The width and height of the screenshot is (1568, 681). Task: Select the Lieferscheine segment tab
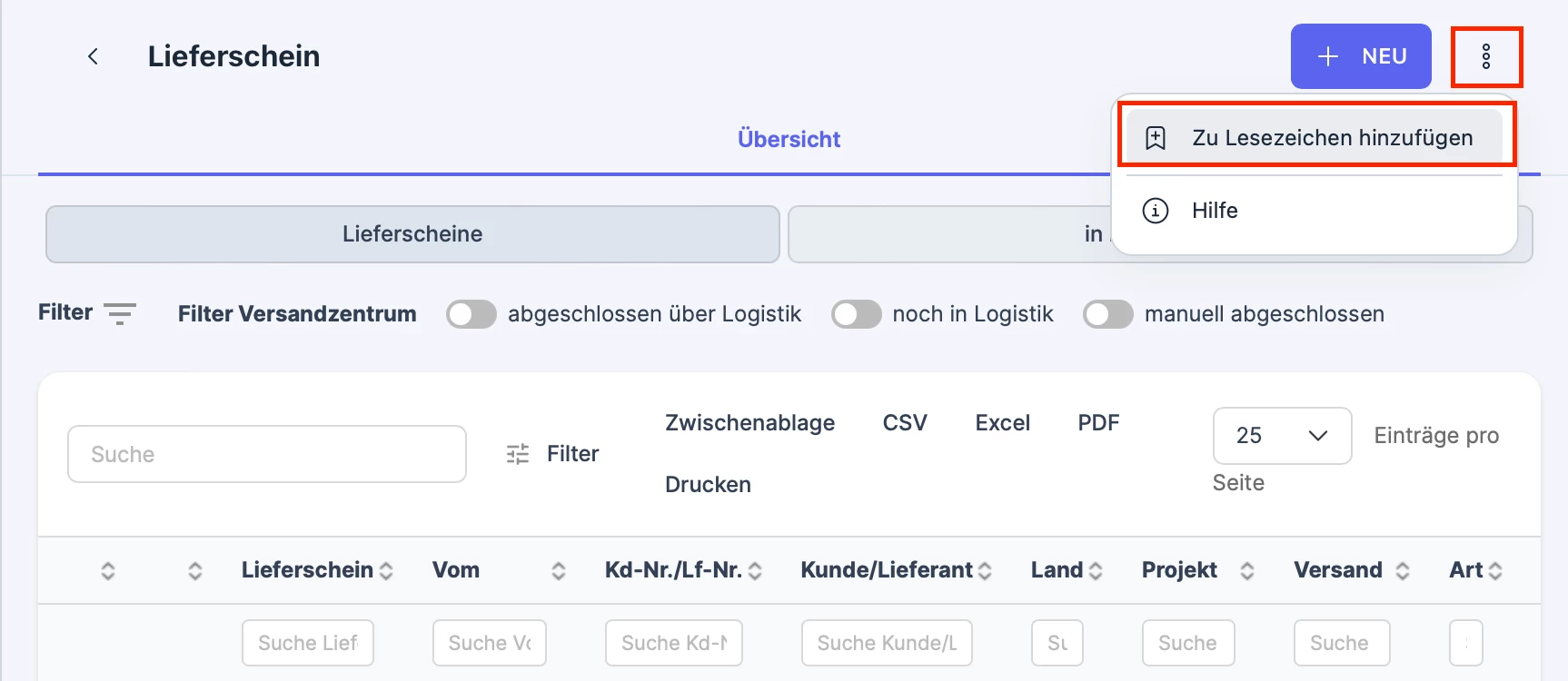click(412, 234)
